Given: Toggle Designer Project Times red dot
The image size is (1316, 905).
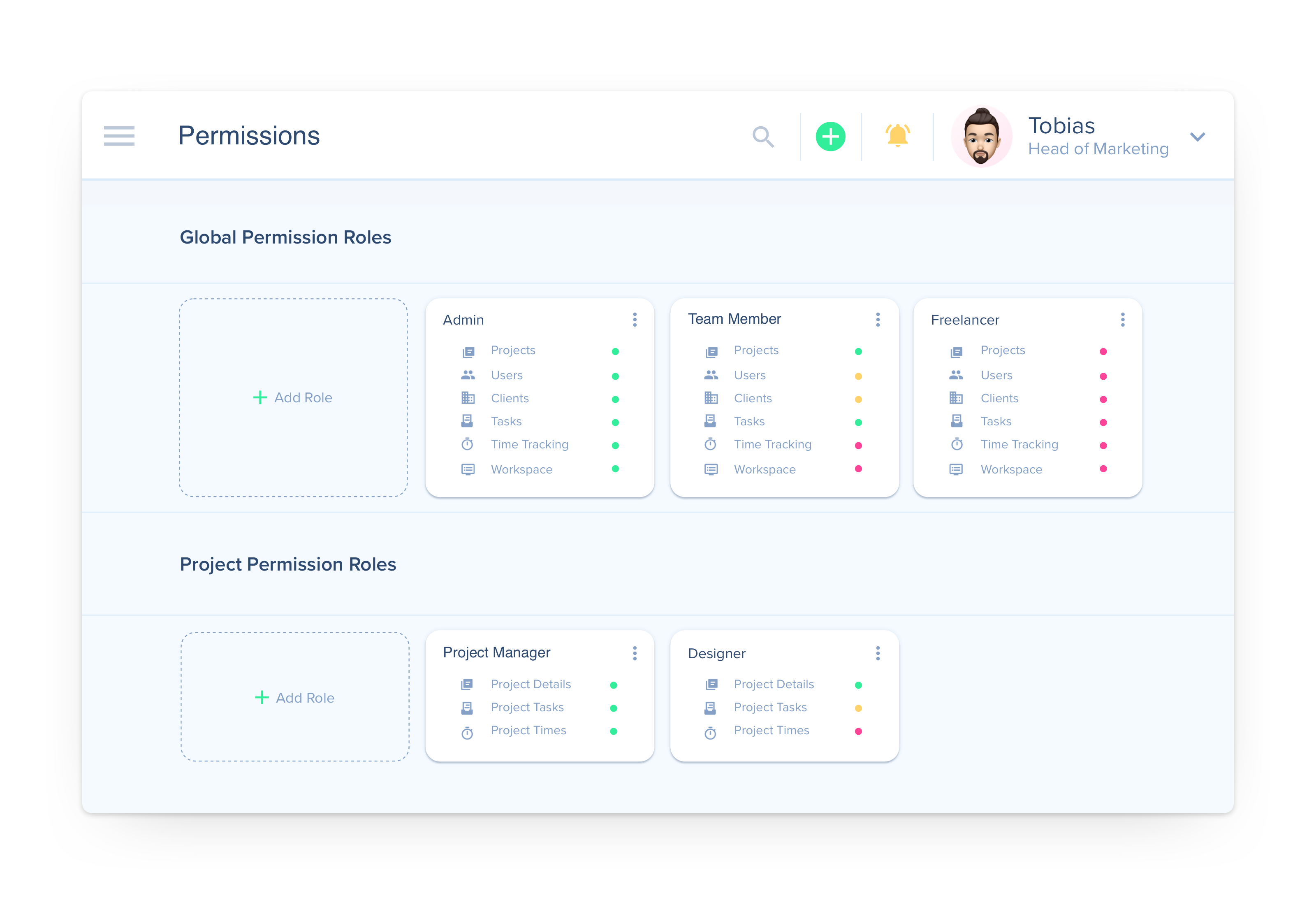Looking at the screenshot, I should 859,731.
